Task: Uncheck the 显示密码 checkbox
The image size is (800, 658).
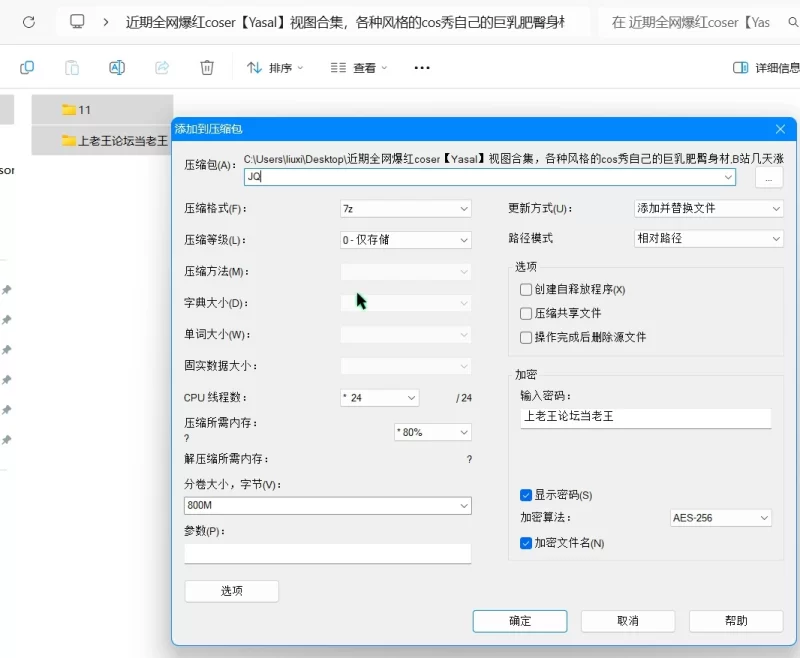Action: [x=526, y=495]
